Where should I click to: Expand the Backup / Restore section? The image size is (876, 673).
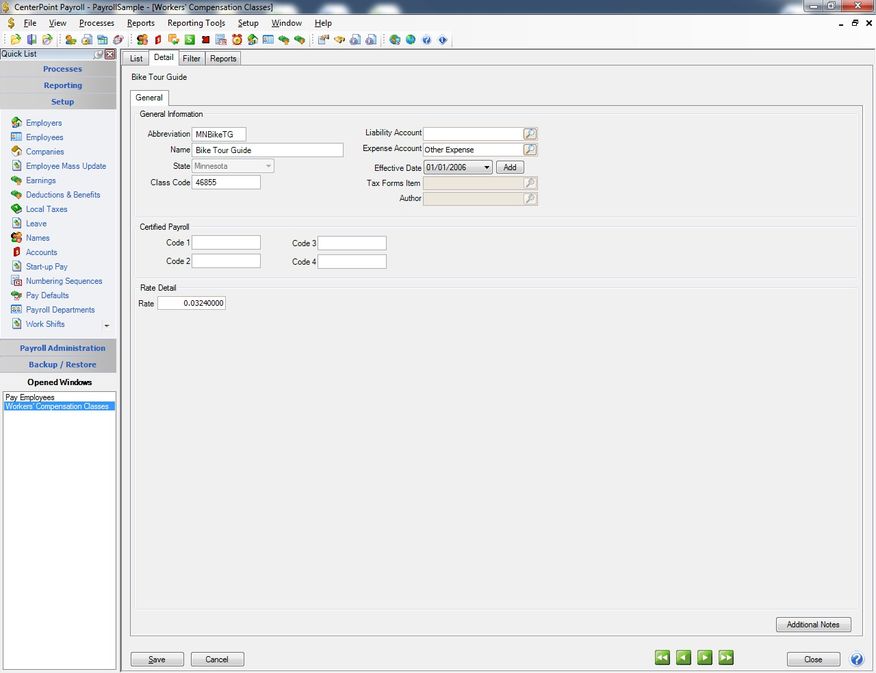(62, 364)
